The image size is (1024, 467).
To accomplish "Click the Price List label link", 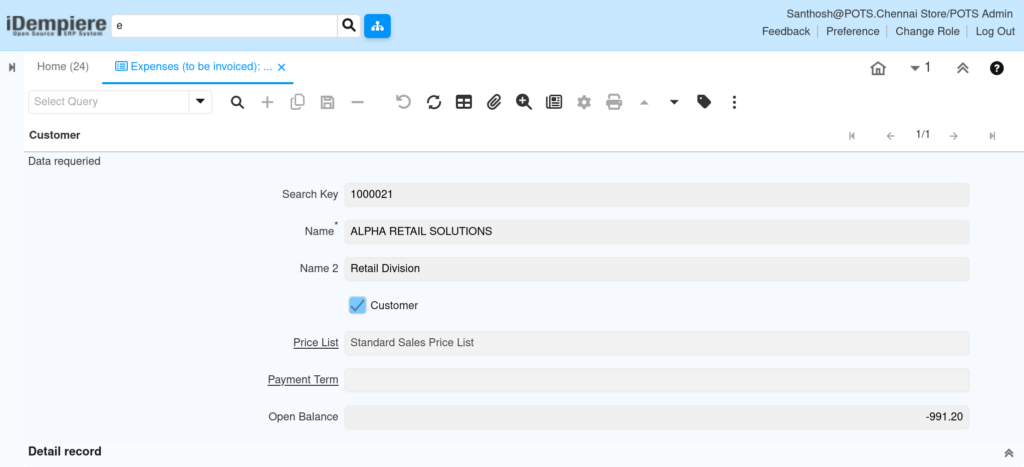I will click(316, 342).
